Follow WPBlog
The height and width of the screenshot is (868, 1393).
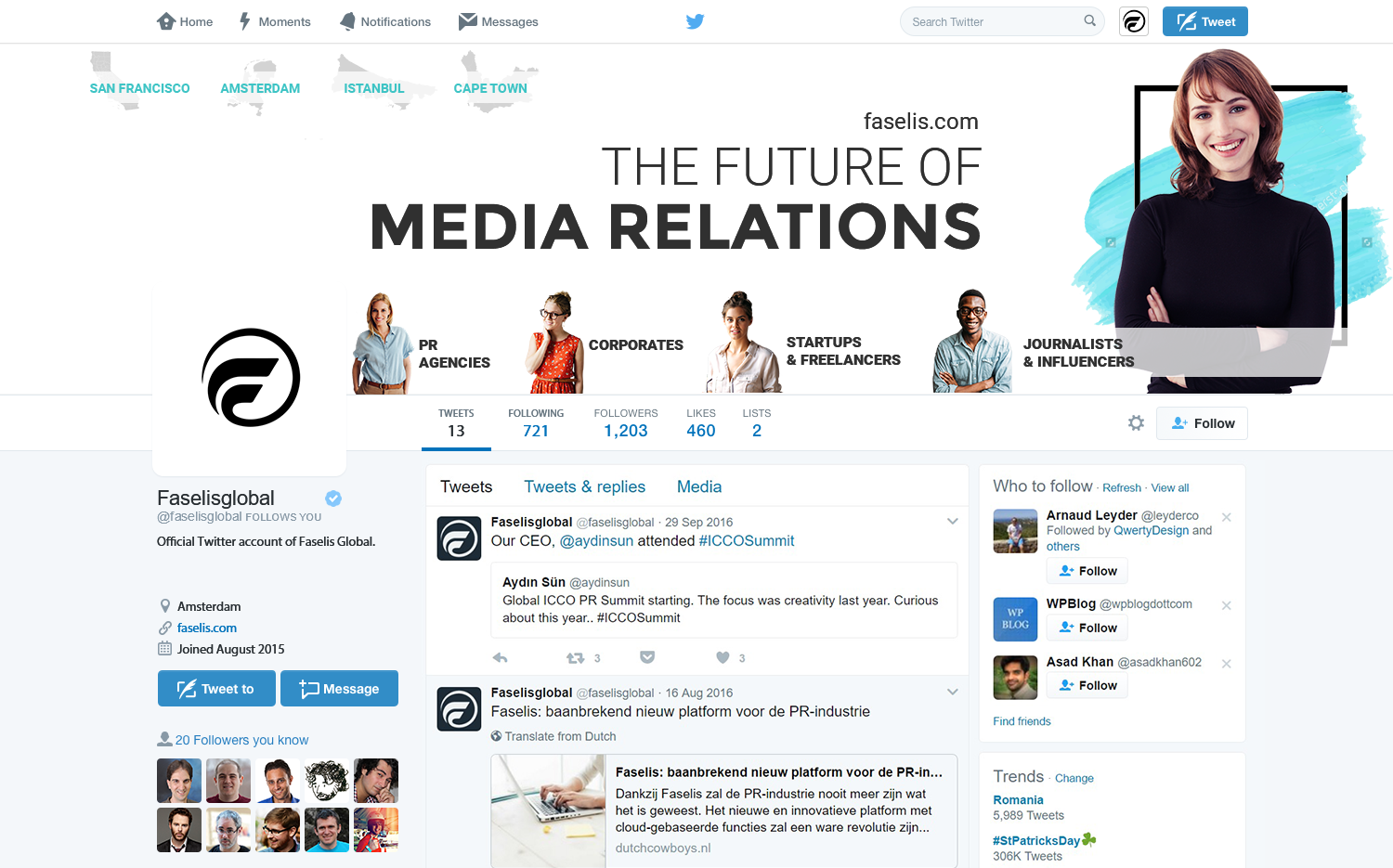(x=1087, y=628)
